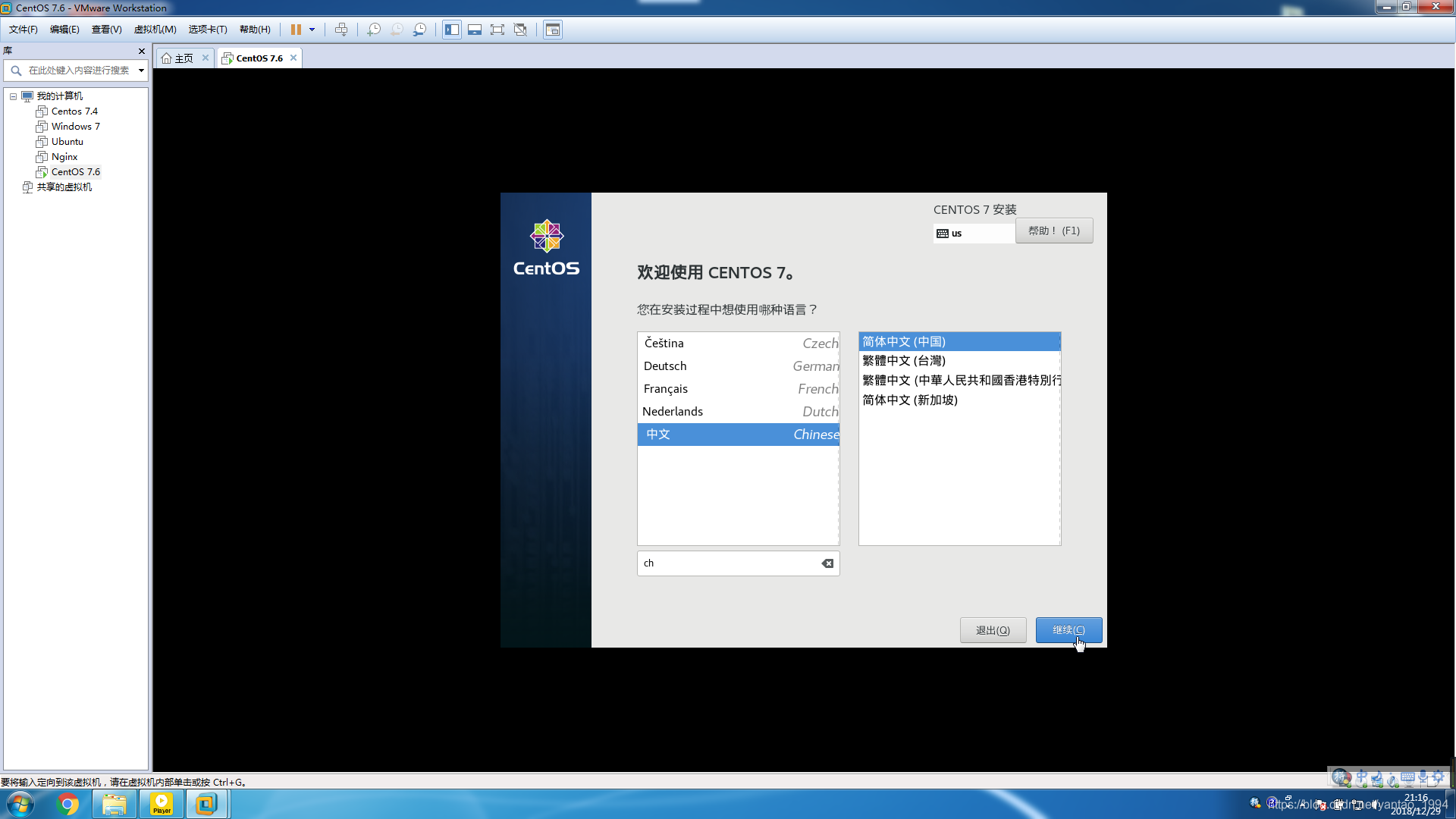The height and width of the screenshot is (819, 1456).
Task: Open Google Chrome from the taskbar
Action: click(x=67, y=804)
